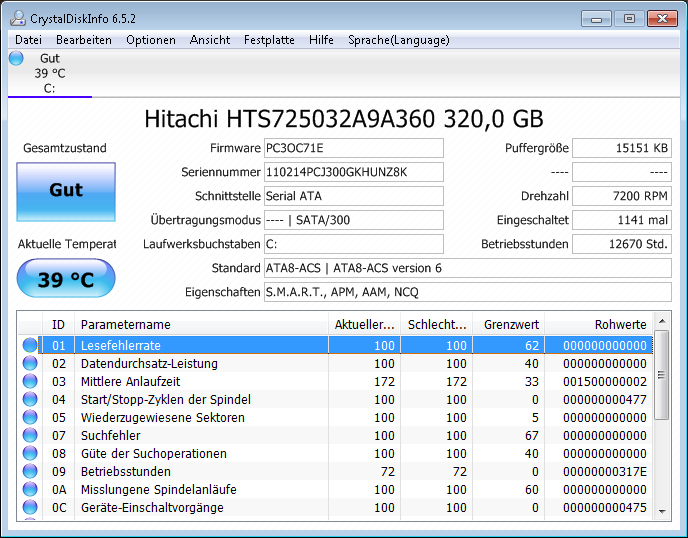Viewport: 688px width, 538px height.
Task: Click the Standard field ATA8-ACS version 6
Action: point(468,268)
